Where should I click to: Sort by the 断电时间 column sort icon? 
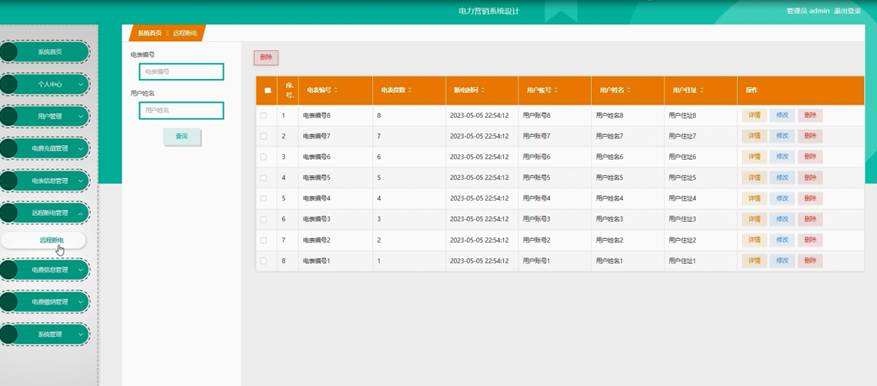pos(482,91)
